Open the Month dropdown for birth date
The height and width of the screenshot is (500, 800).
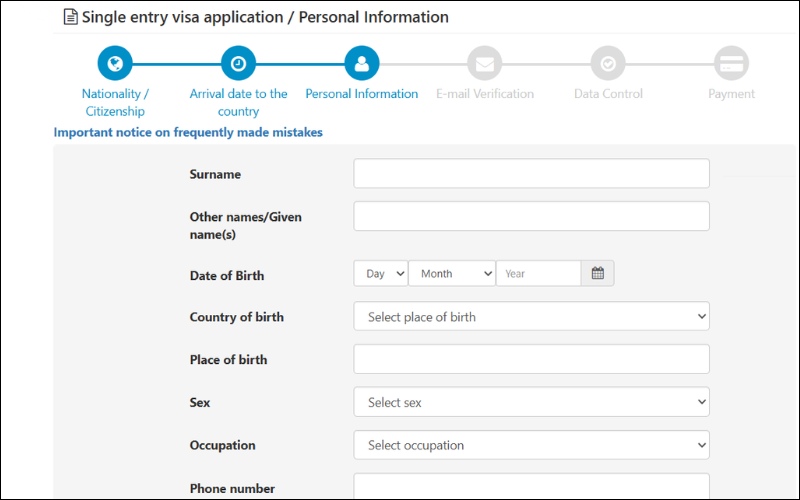point(452,273)
